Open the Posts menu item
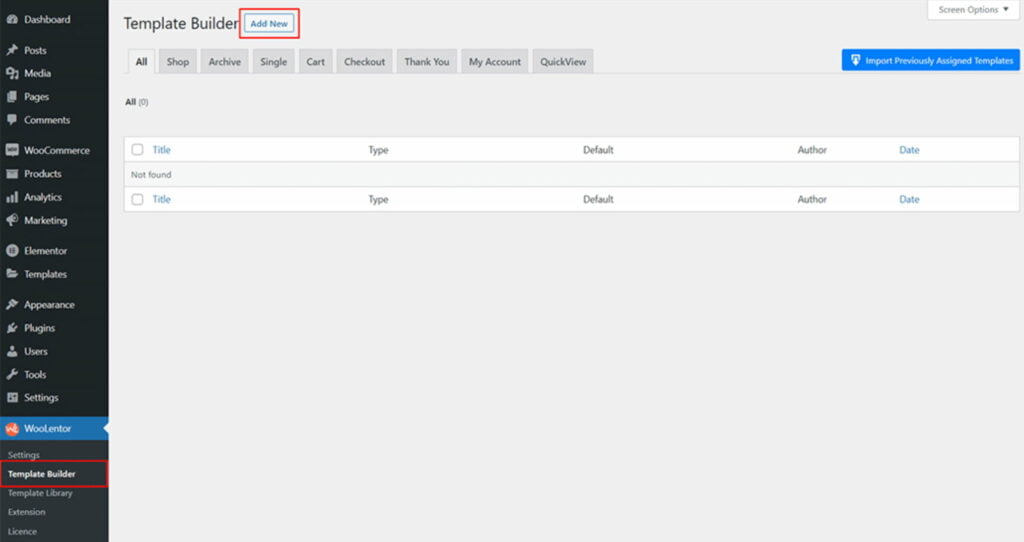This screenshot has width=1024, height=542. 54,50
